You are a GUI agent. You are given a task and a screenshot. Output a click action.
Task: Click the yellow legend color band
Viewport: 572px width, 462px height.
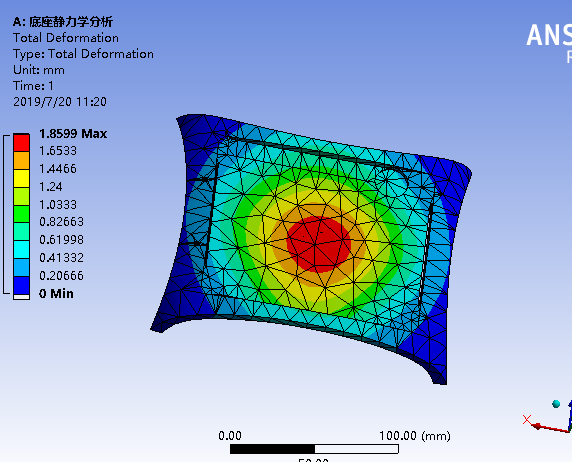(x=22, y=178)
